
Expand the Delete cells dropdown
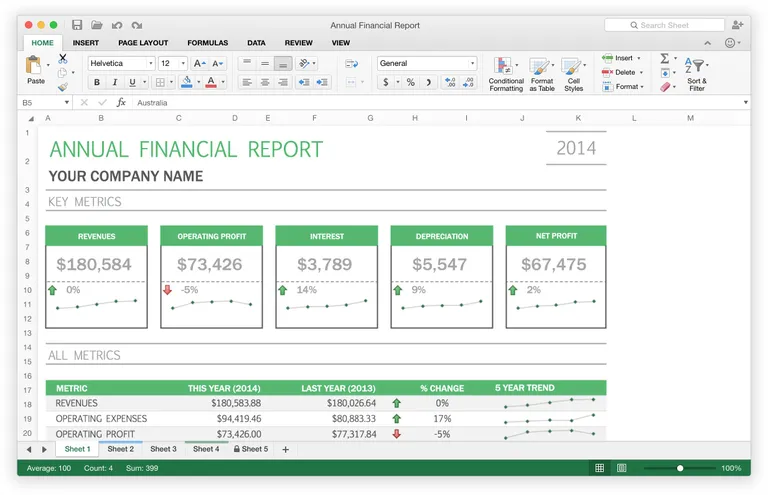pyautogui.click(x=641, y=72)
